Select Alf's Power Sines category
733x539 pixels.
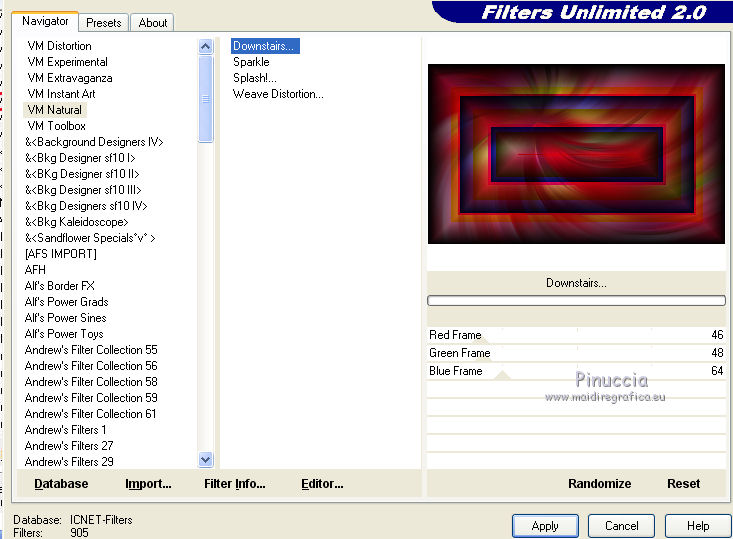(x=65, y=317)
